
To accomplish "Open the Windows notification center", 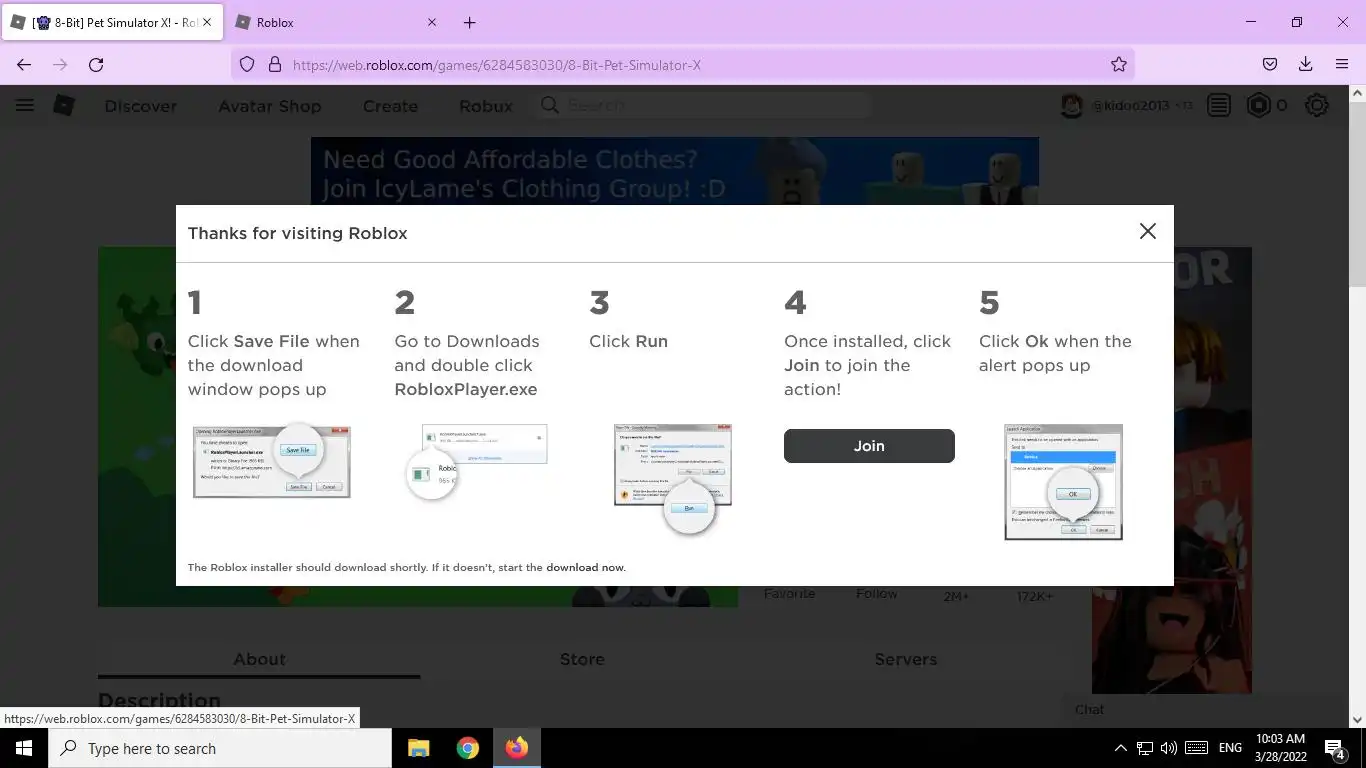I will click(x=1335, y=748).
